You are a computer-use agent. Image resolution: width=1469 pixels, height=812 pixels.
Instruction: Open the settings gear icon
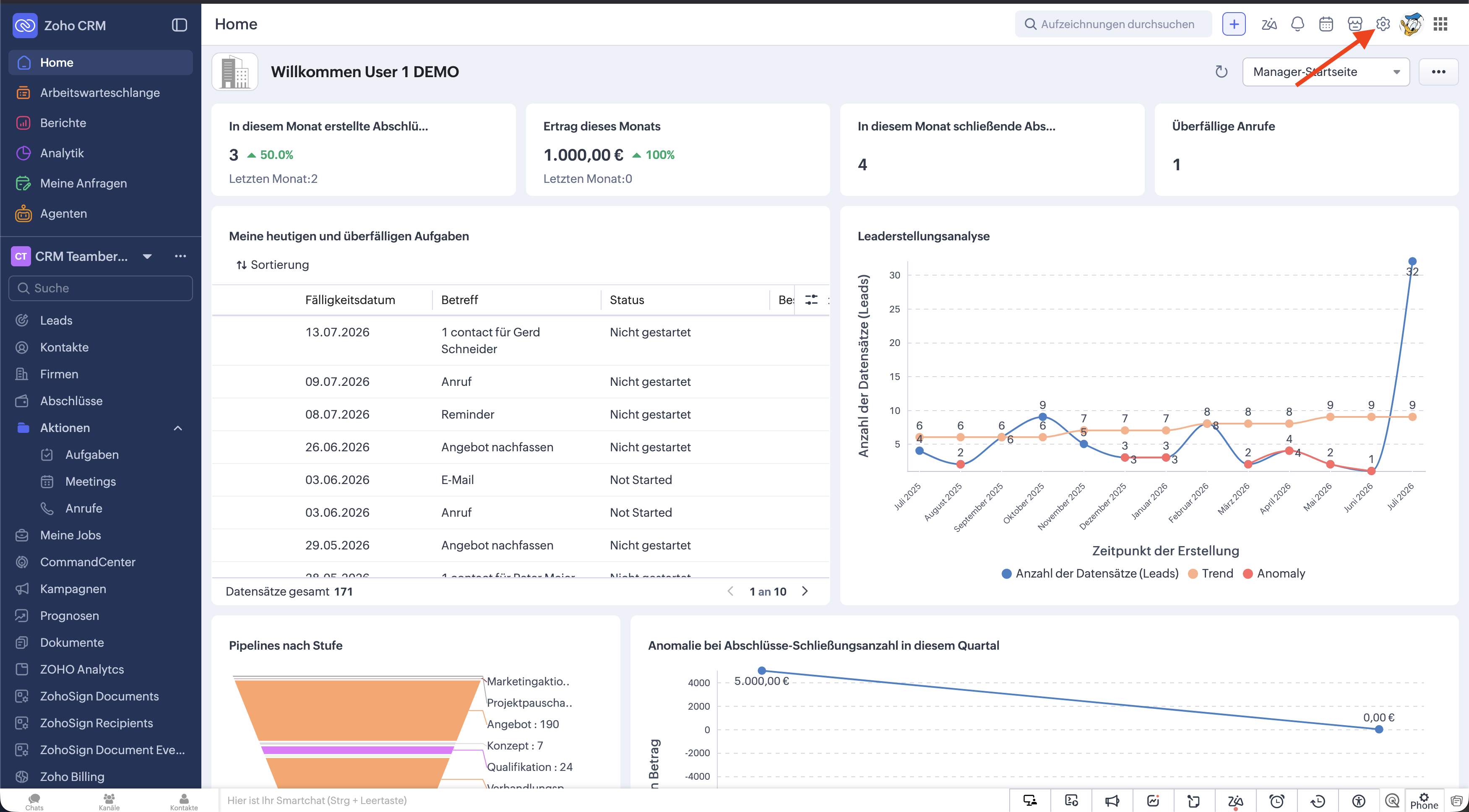pyautogui.click(x=1383, y=24)
